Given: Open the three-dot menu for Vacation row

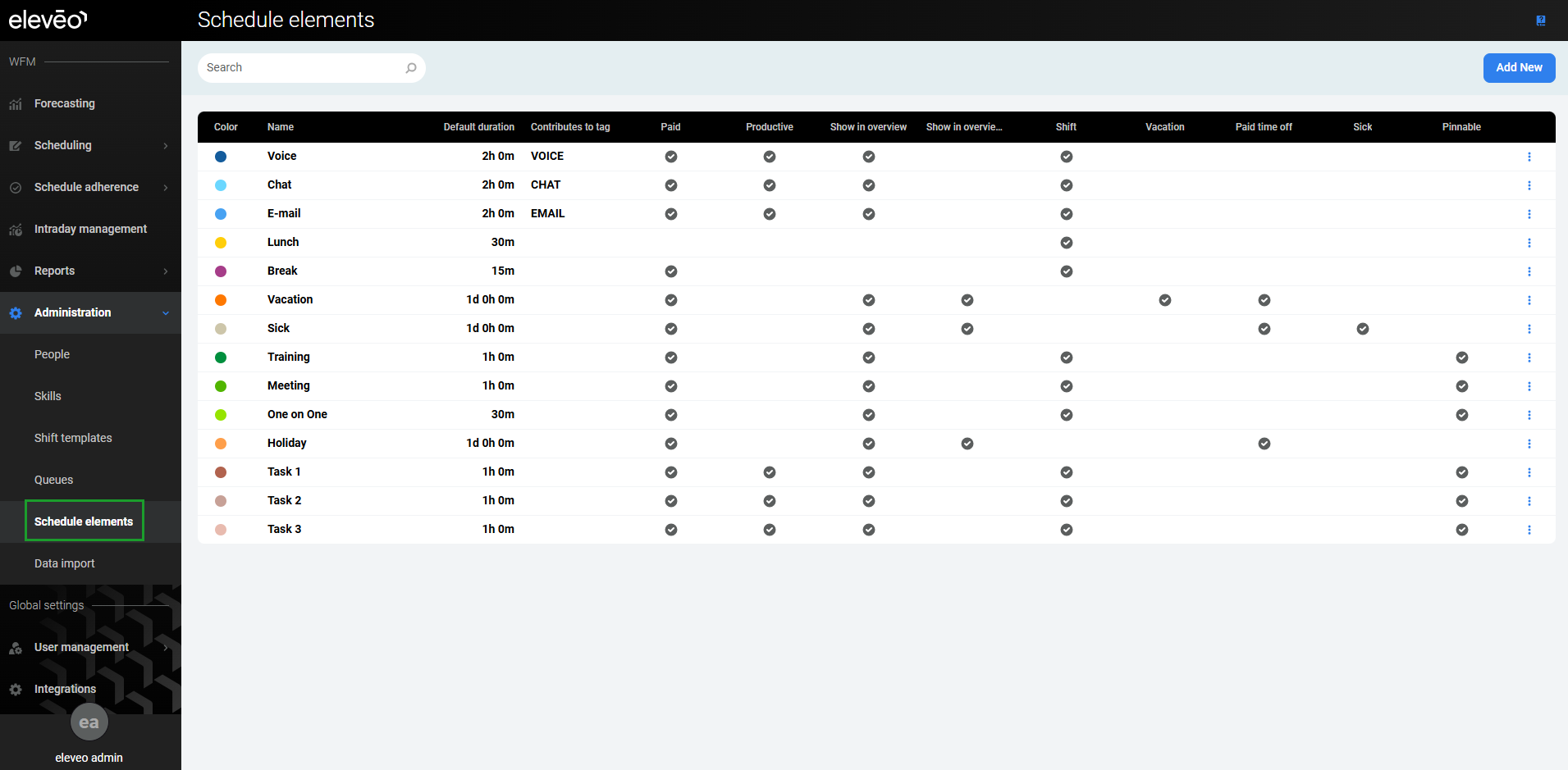Looking at the screenshot, I should pos(1529,300).
